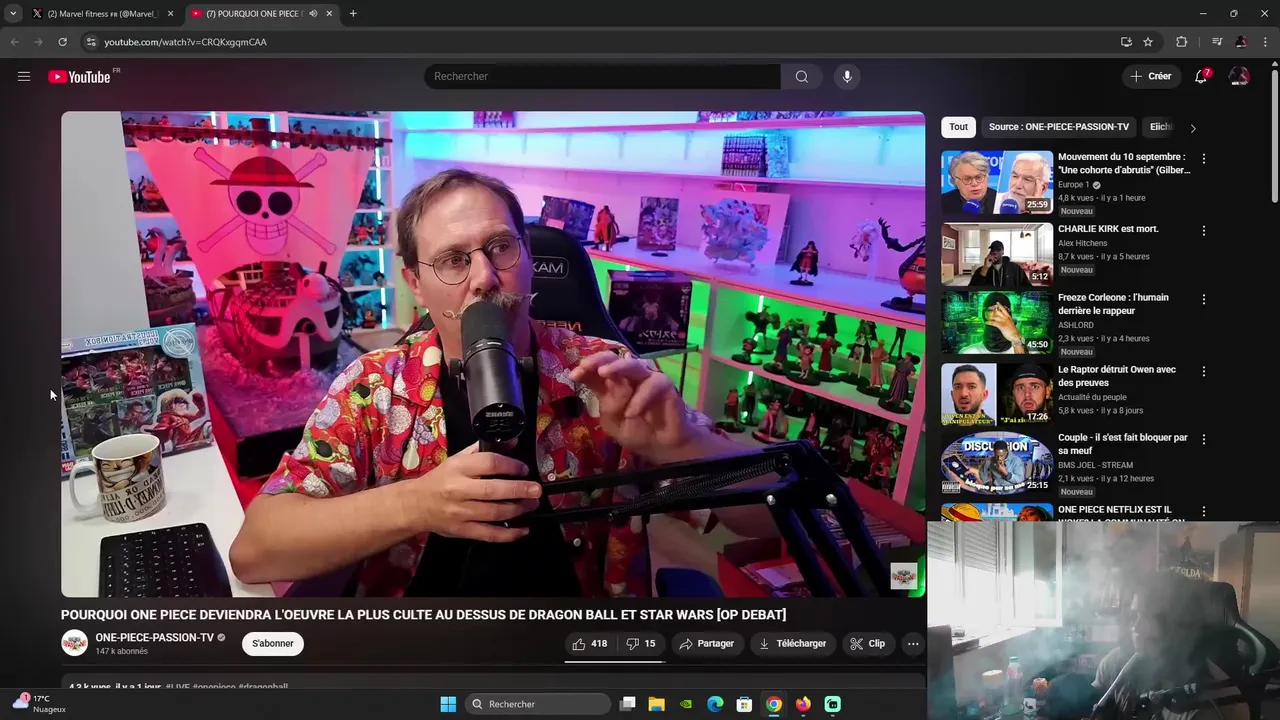Open the NVIDIA app on the taskbar
The height and width of the screenshot is (720, 1280).
(686, 704)
